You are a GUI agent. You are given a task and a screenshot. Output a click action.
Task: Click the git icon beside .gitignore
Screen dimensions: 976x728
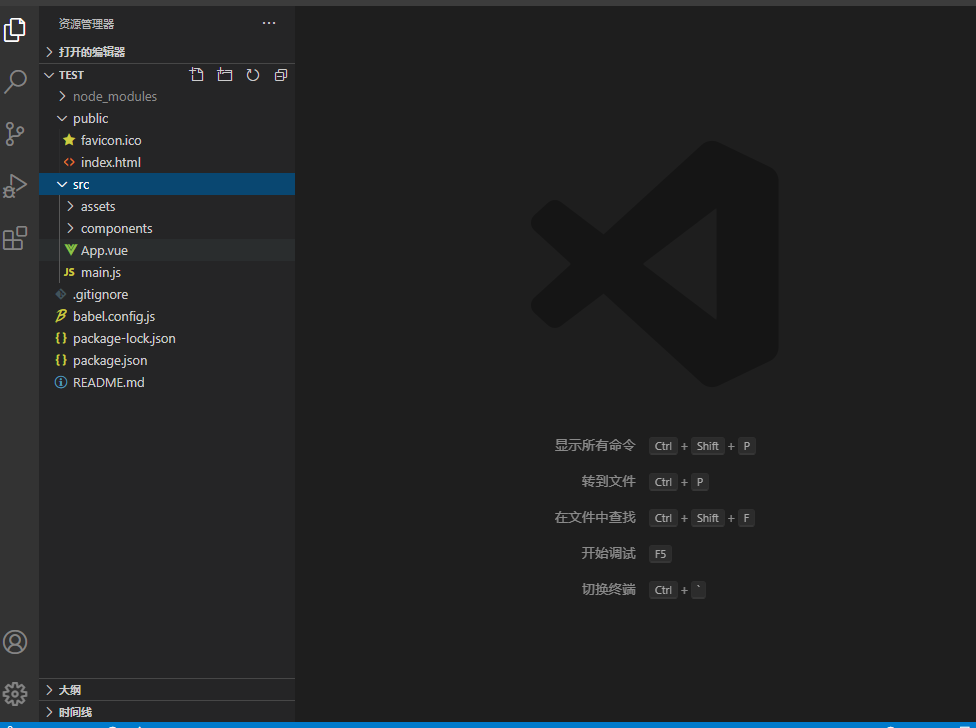click(61, 294)
